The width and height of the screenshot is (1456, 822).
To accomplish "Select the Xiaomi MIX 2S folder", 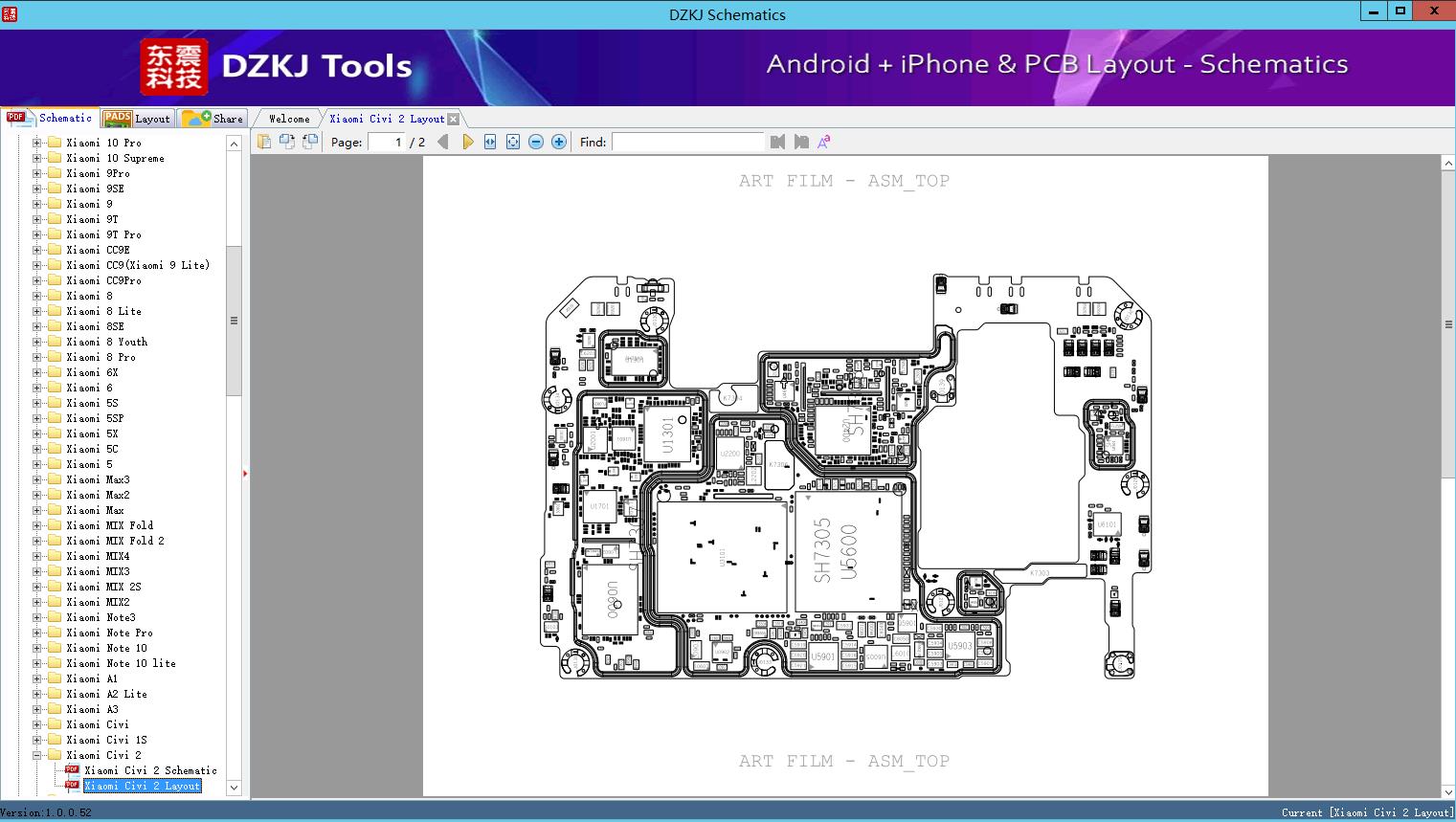I will [x=103, y=587].
